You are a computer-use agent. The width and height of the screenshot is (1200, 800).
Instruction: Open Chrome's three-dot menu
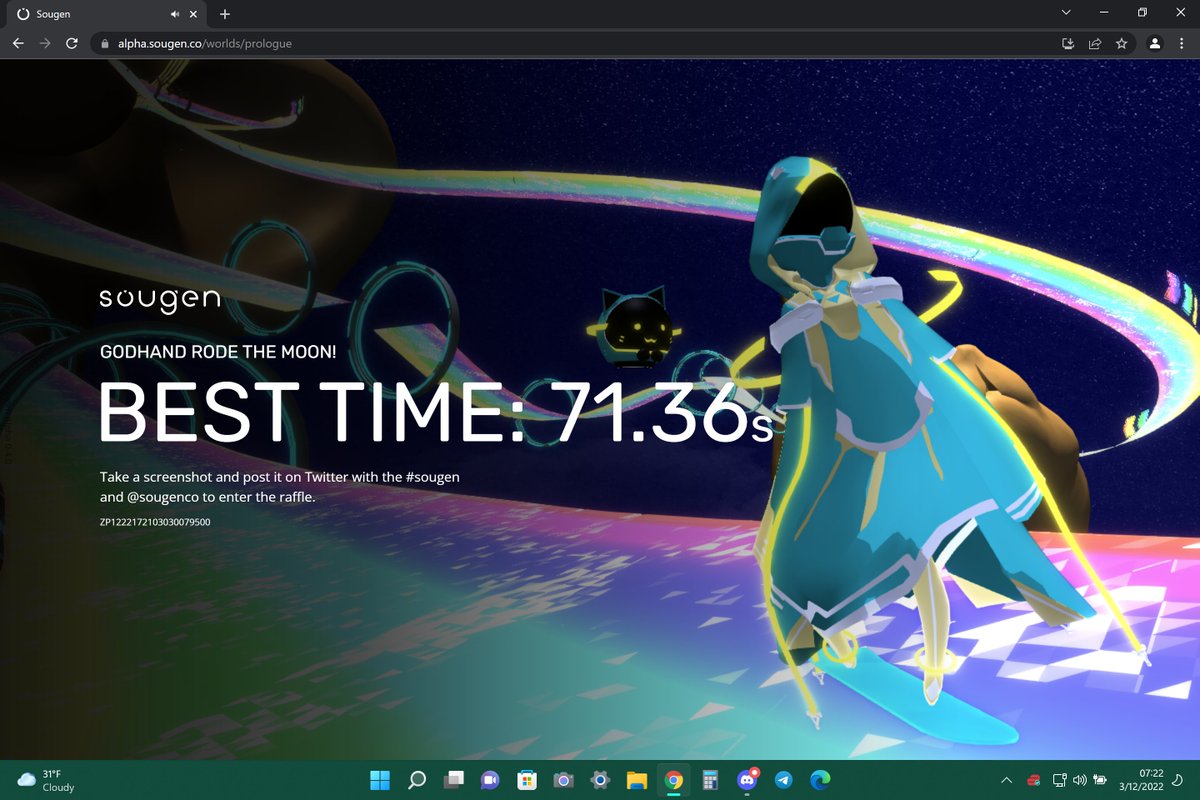coord(1183,44)
